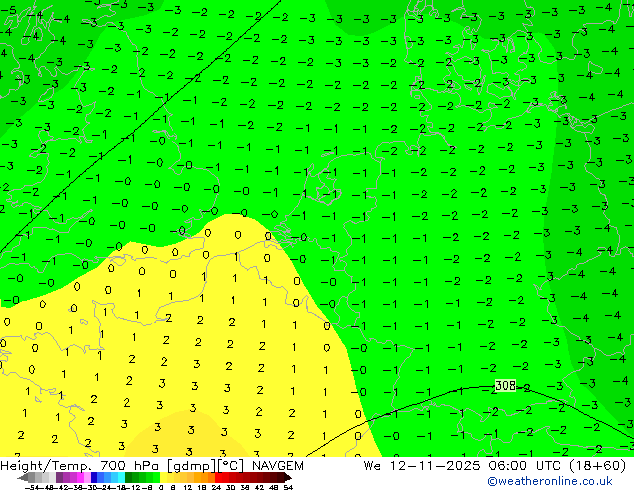Screen dimensions: 634x490
Task: Click the '(18+60)' forecast offset text
Action: (x=598, y=465)
